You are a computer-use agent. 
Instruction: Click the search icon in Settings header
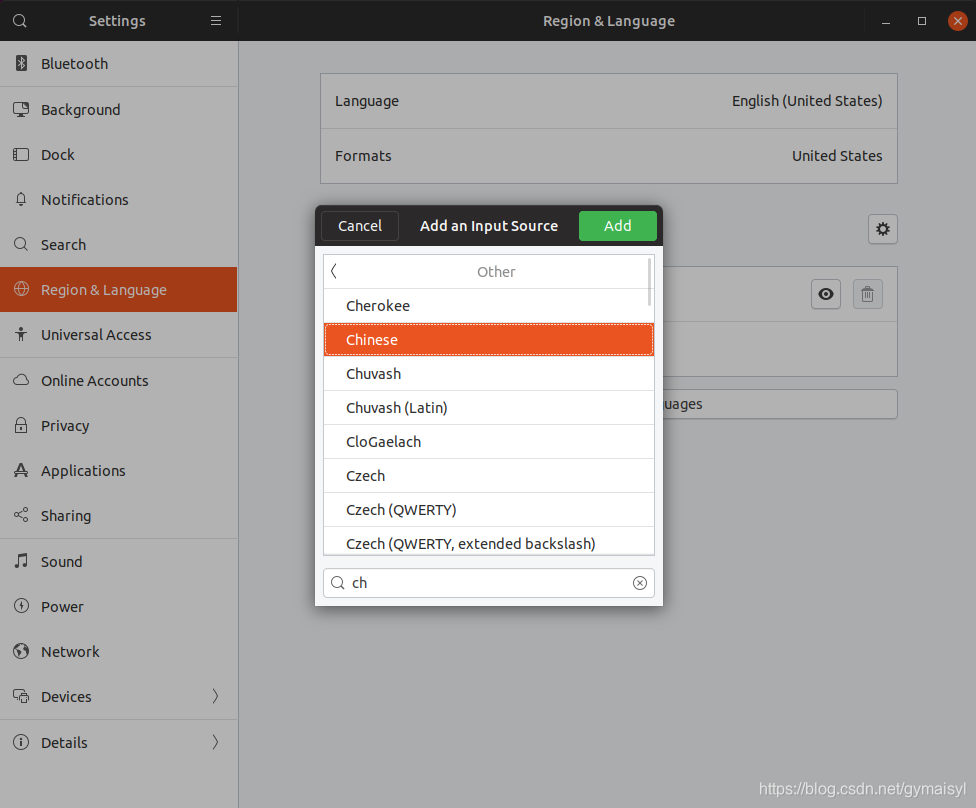pos(20,21)
